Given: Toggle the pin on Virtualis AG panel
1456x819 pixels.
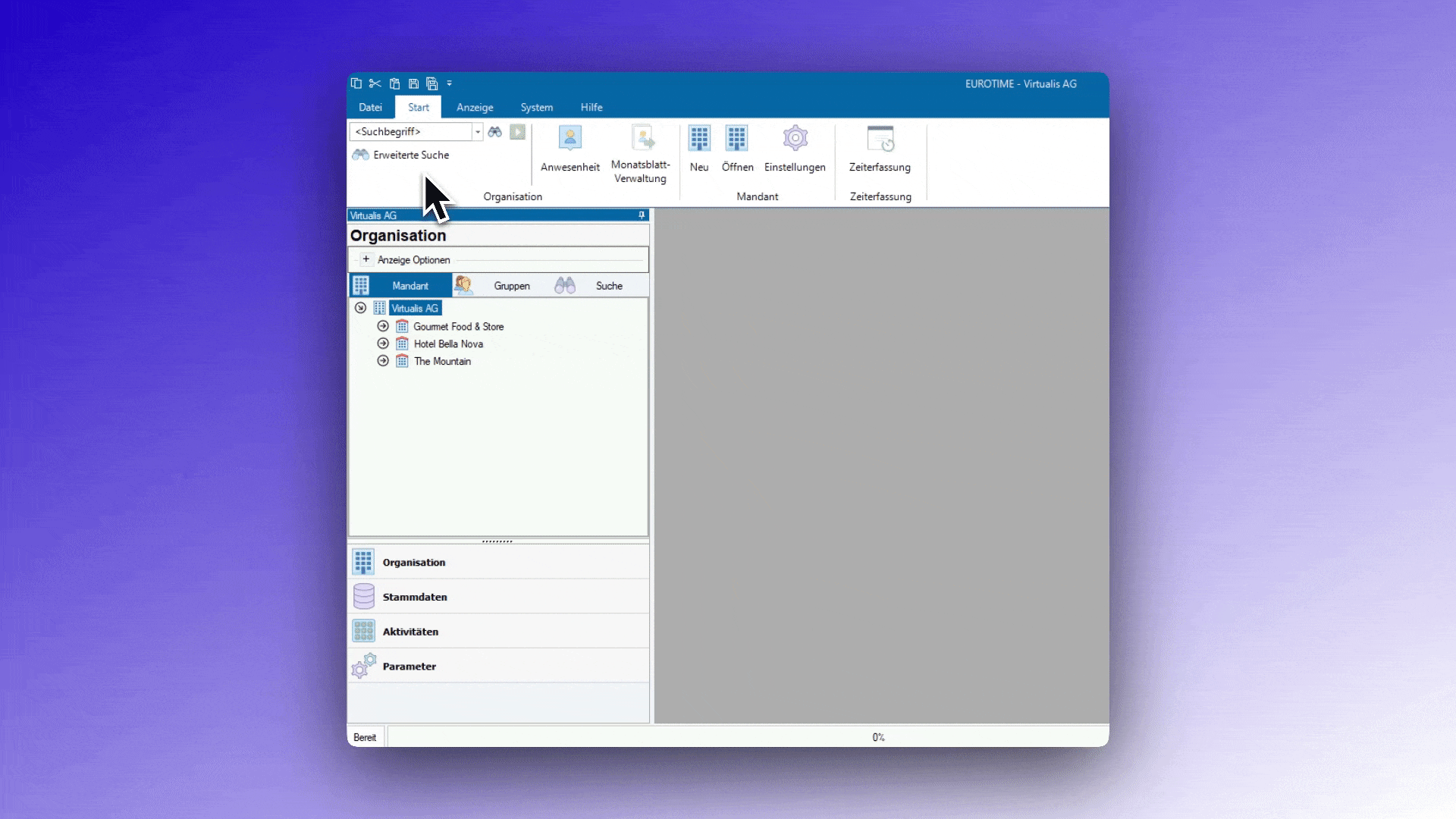Looking at the screenshot, I should point(642,215).
